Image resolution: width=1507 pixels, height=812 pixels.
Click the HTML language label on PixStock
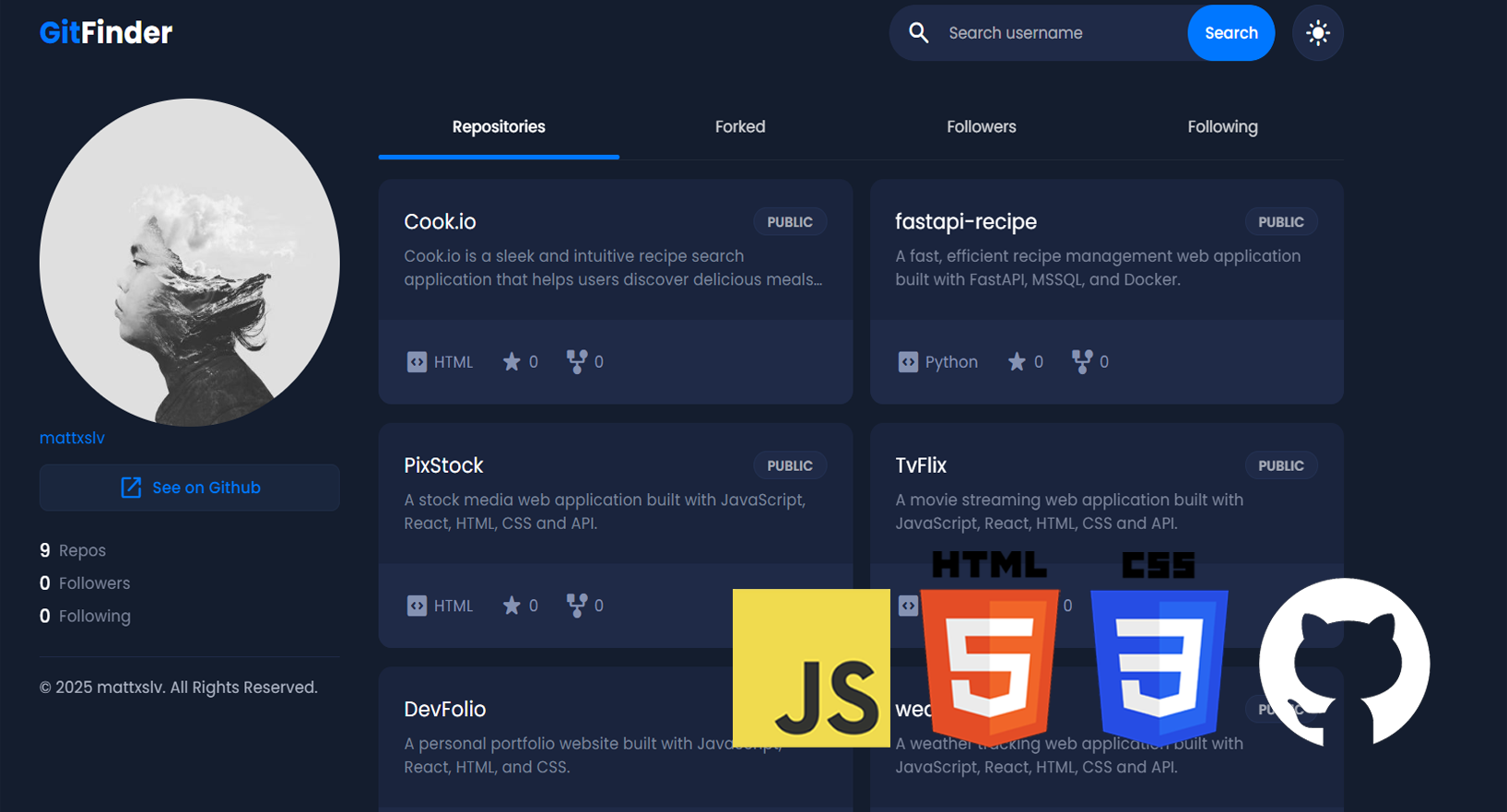[x=453, y=606]
